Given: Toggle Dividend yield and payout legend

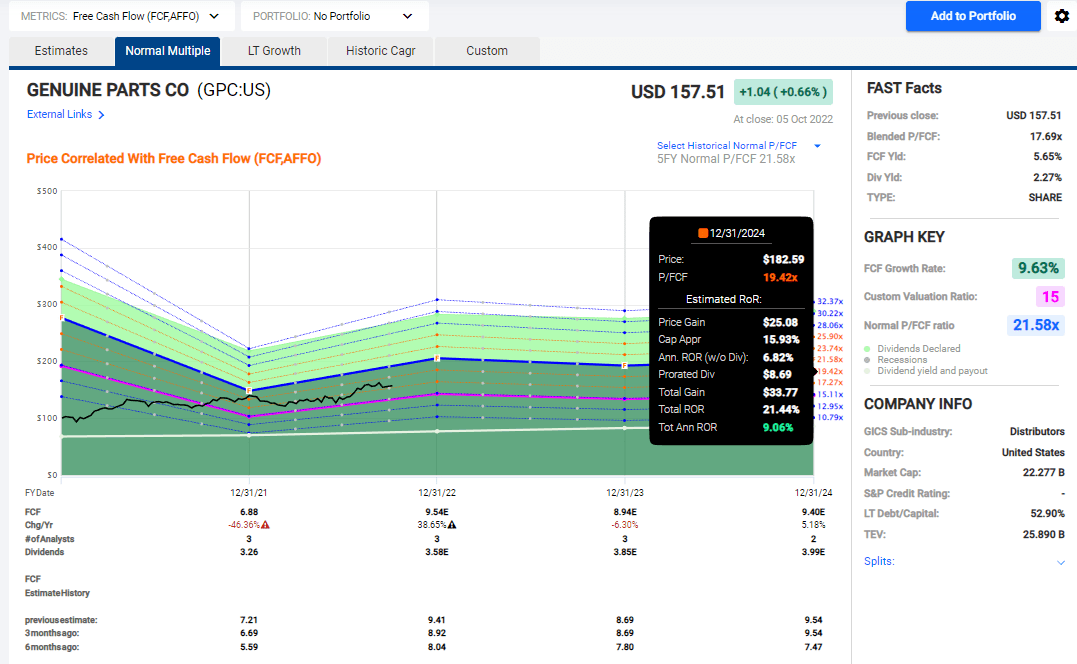Looking at the screenshot, I should coord(868,371).
